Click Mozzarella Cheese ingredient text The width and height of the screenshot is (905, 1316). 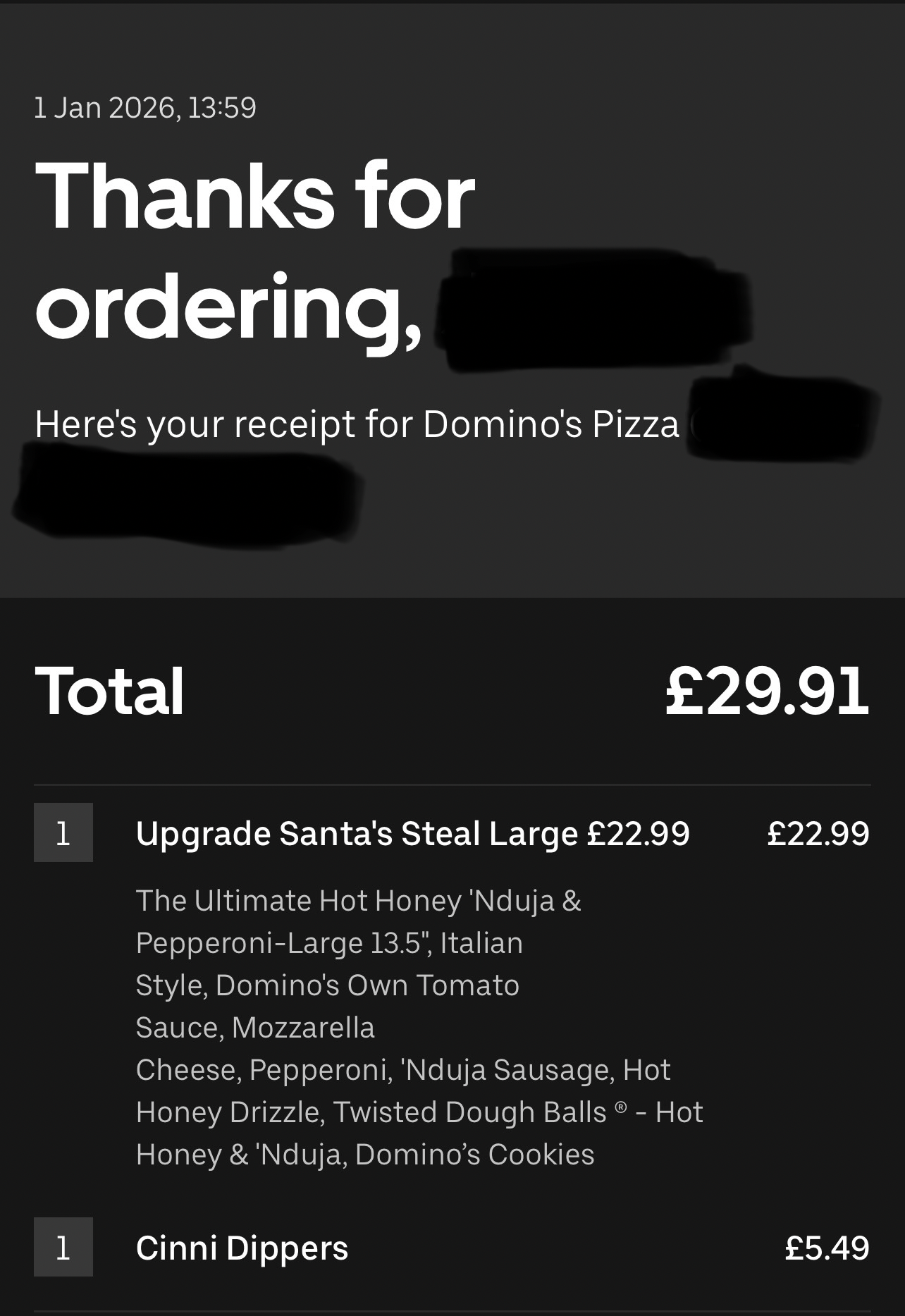255,1048
